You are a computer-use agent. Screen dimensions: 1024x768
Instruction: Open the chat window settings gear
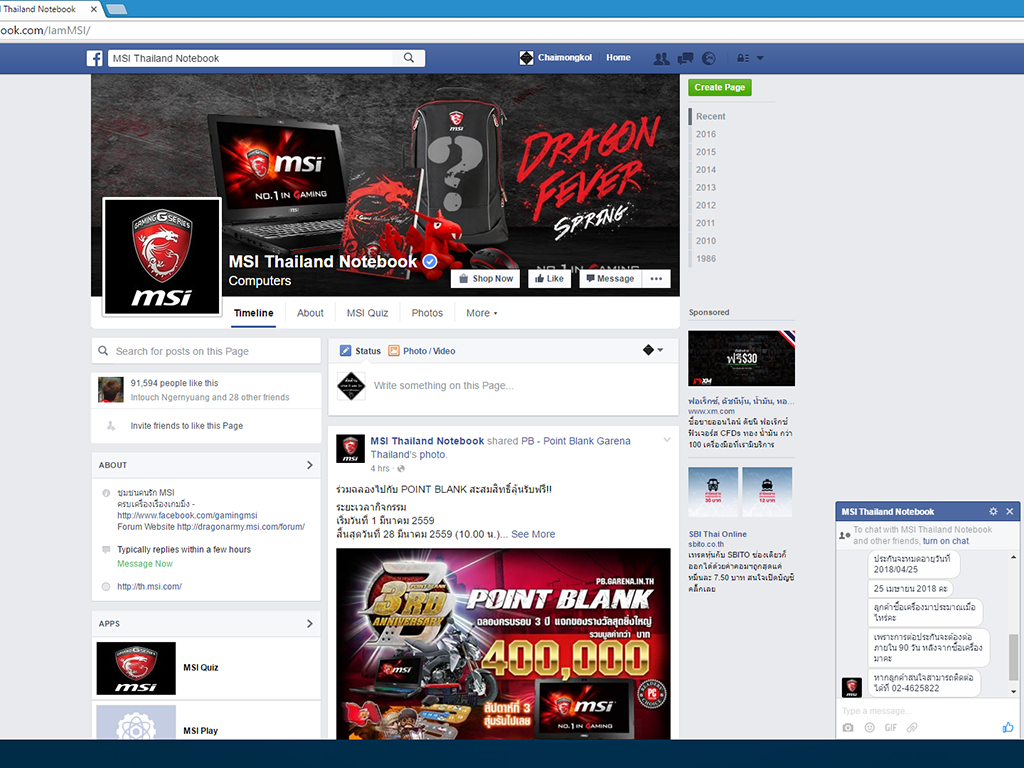click(x=993, y=511)
